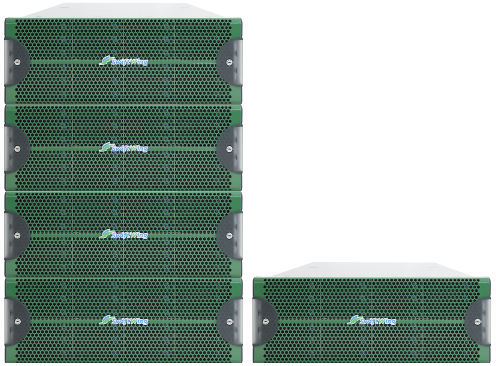Click the SwiftWing logo on the standalone unit
496x366 pixels.
(x=372, y=321)
